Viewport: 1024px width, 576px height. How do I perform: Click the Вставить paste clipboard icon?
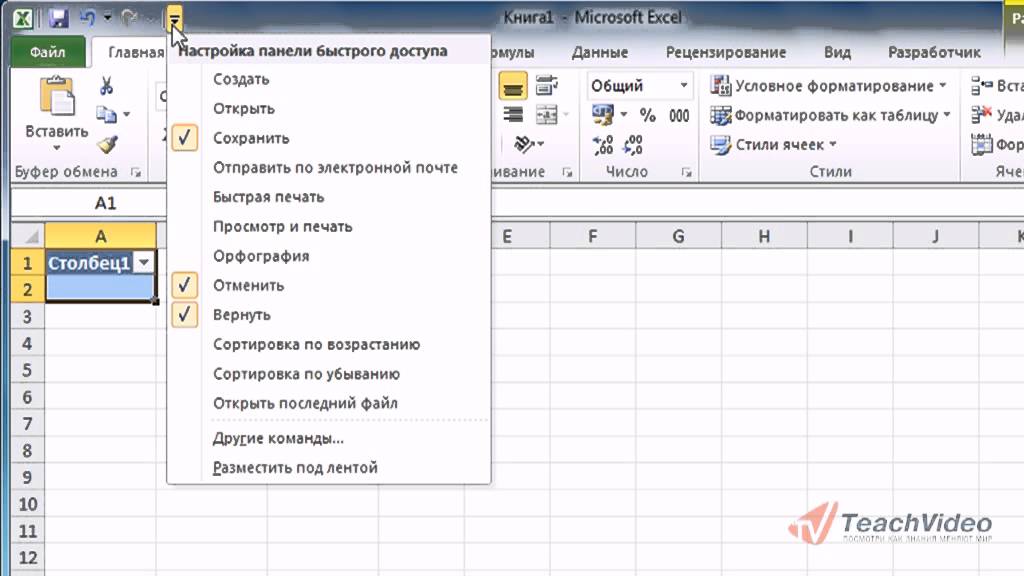tap(57, 97)
